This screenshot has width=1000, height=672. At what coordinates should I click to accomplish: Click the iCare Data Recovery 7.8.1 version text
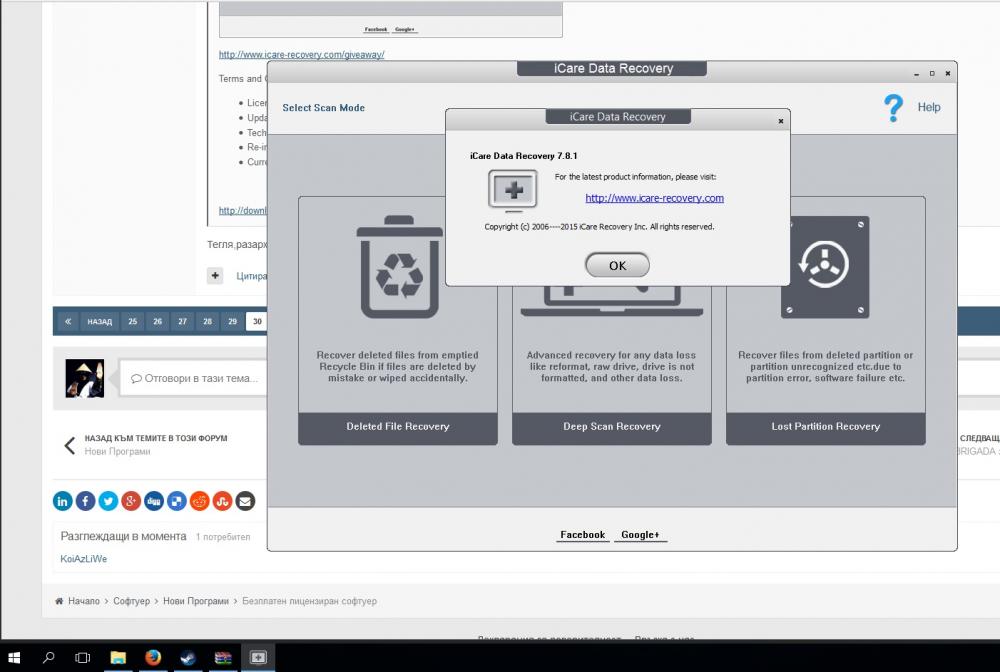(x=524, y=156)
